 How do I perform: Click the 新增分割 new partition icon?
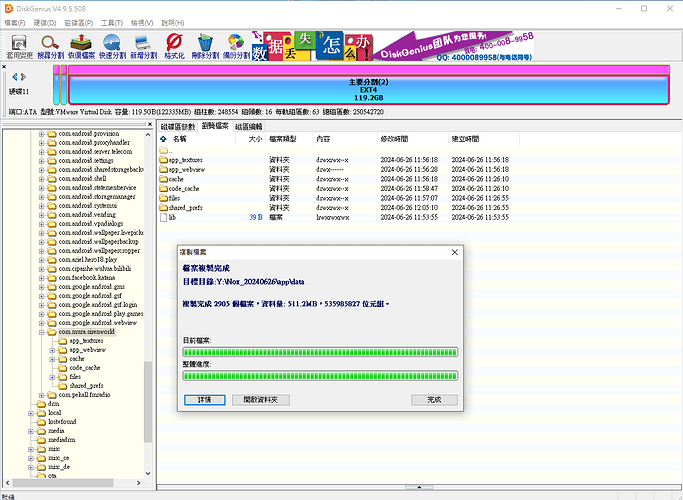coord(143,47)
